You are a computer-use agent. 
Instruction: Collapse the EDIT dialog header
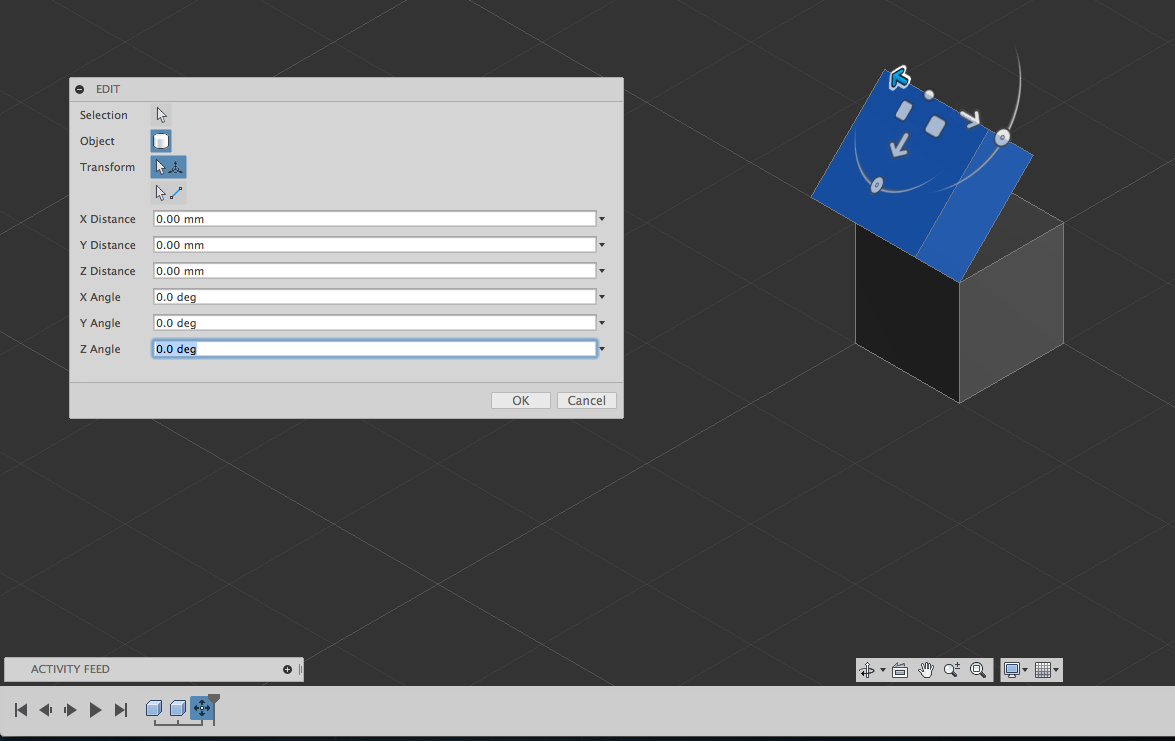[80, 89]
